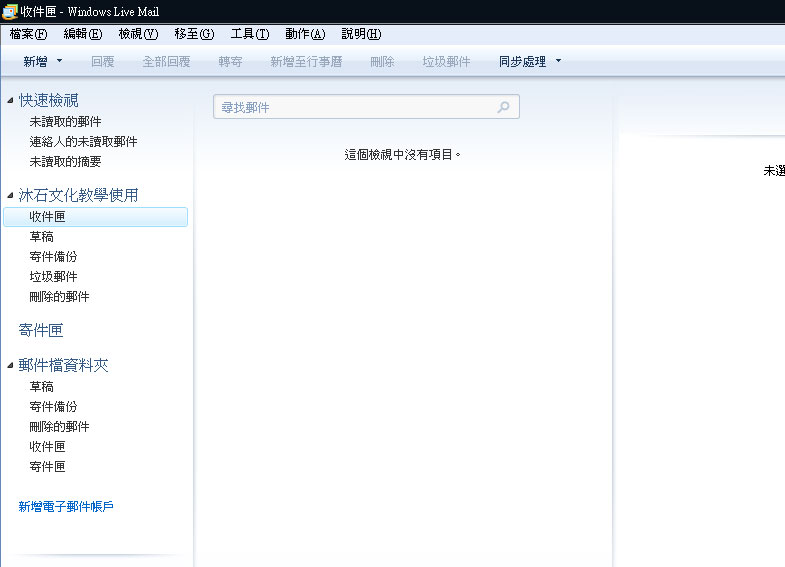Open 垃圾郵件 folder in the account tree
785x567 pixels.
(x=53, y=277)
